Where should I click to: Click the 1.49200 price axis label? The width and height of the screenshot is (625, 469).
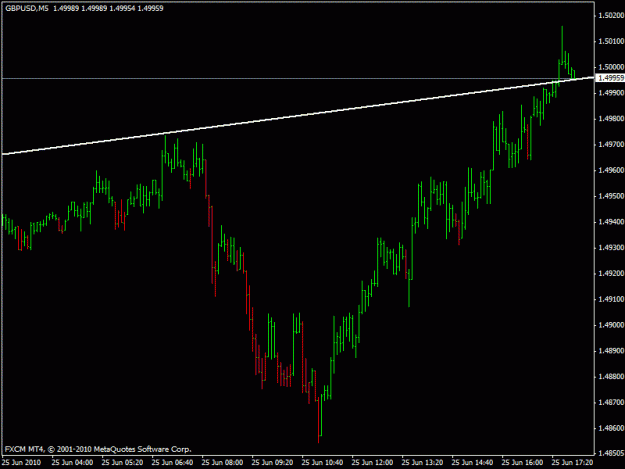click(x=611, y=273)
